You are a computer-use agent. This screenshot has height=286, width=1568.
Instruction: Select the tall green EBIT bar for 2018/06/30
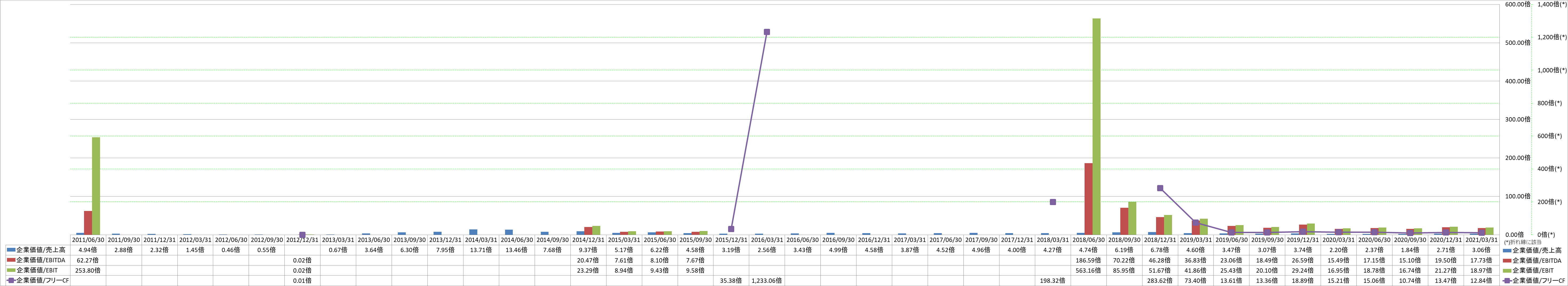[x=1096, y=126]
